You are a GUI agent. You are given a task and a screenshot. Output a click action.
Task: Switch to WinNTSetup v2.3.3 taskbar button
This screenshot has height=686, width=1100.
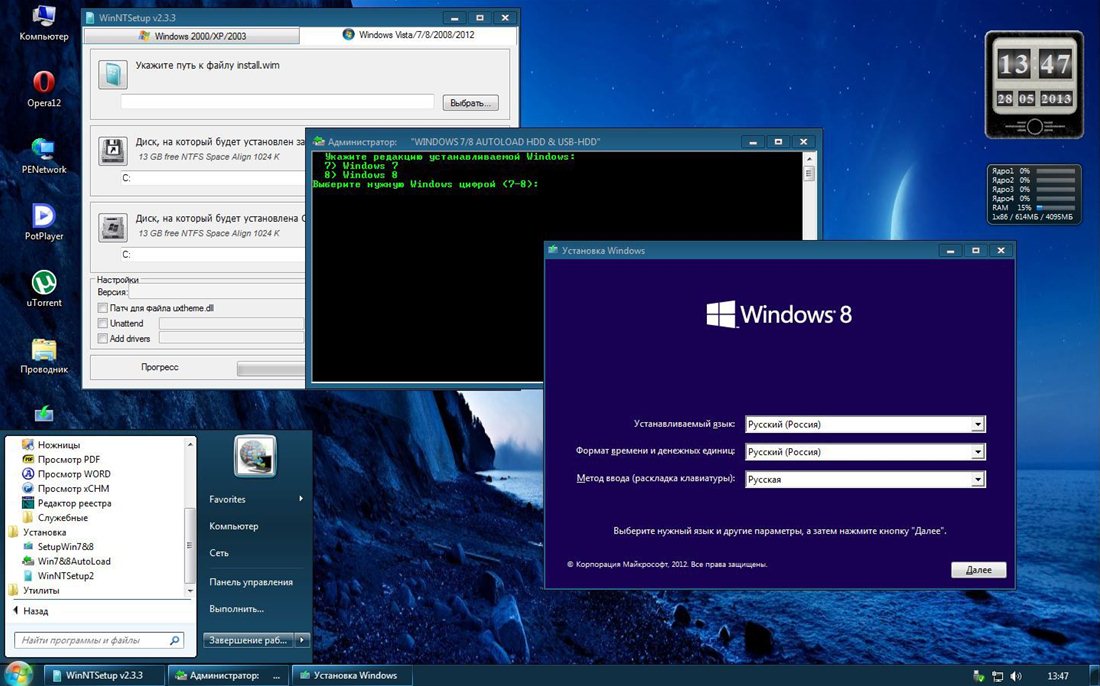pyautogui.click(x=105, y=675)
